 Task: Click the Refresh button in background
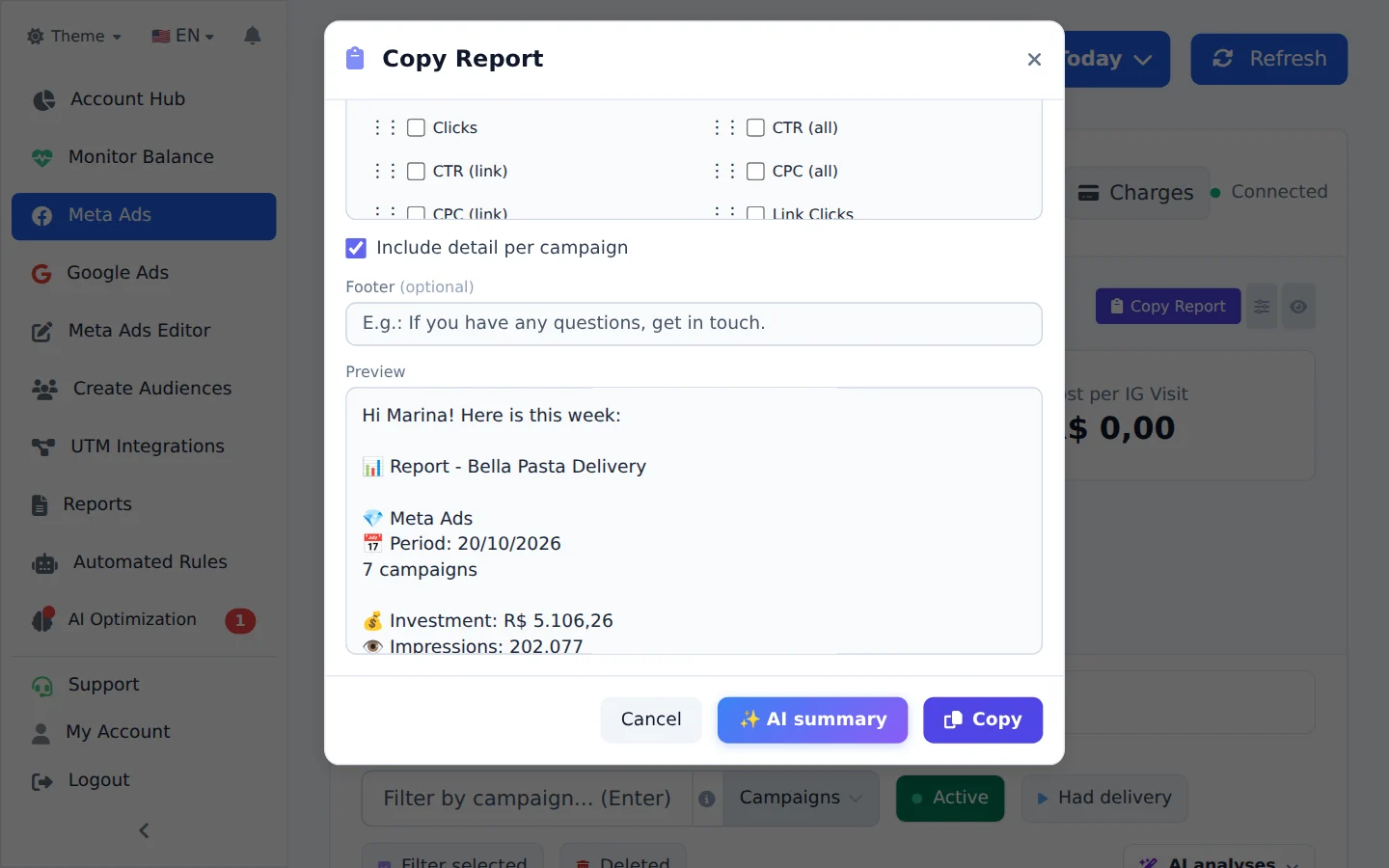pos(1268,59)
